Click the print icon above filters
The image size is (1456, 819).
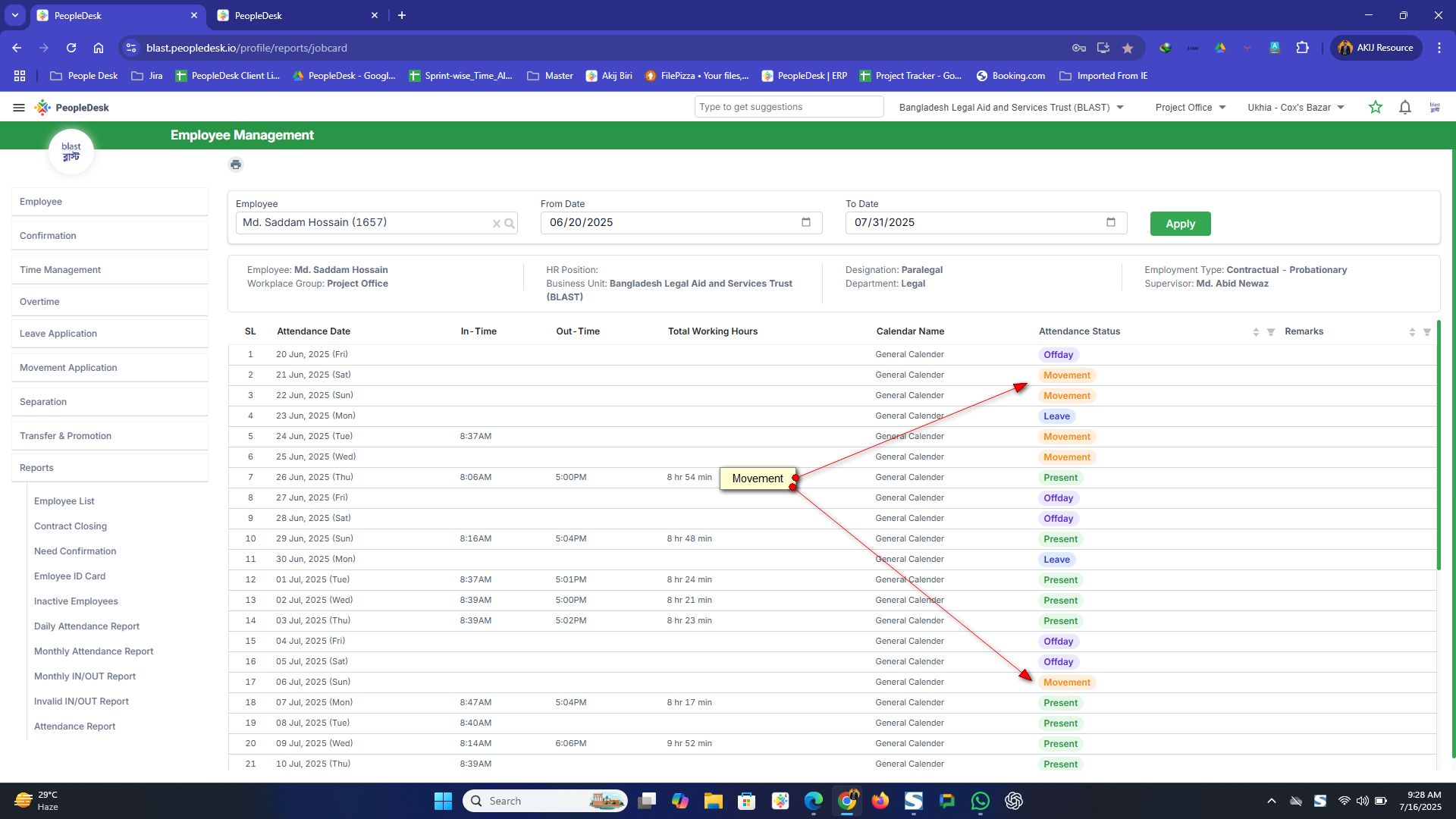coord(236,165)
